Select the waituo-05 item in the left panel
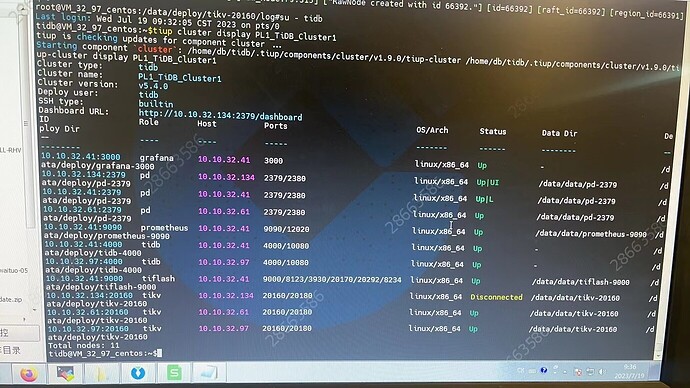Image resolution: width=690 pixels, height=388 pixels. pos(14,270)
